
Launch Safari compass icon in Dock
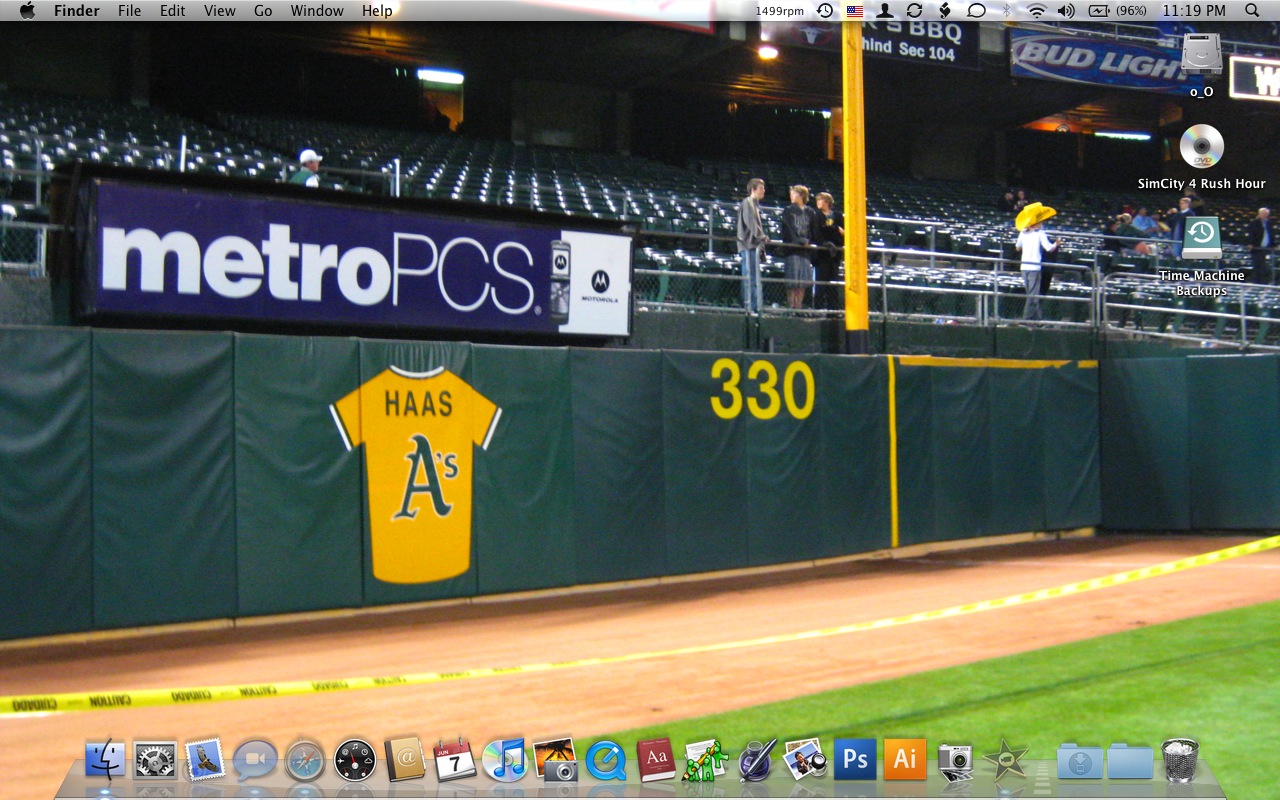[305, 760]
